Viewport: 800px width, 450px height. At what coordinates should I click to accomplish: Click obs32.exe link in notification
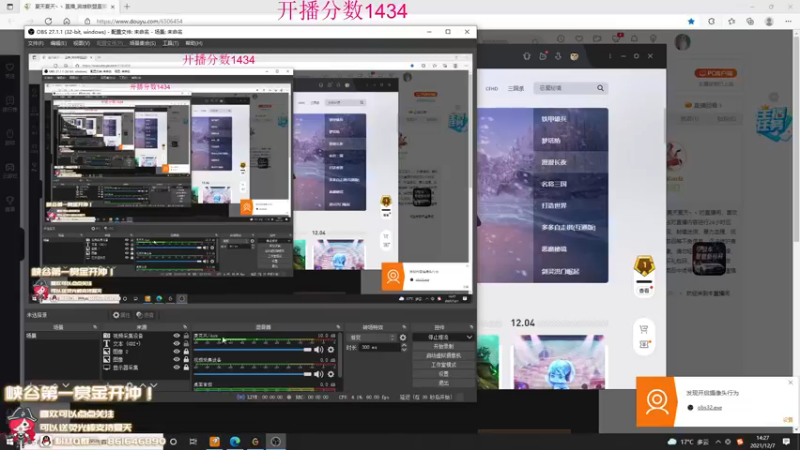click(710, 408)
